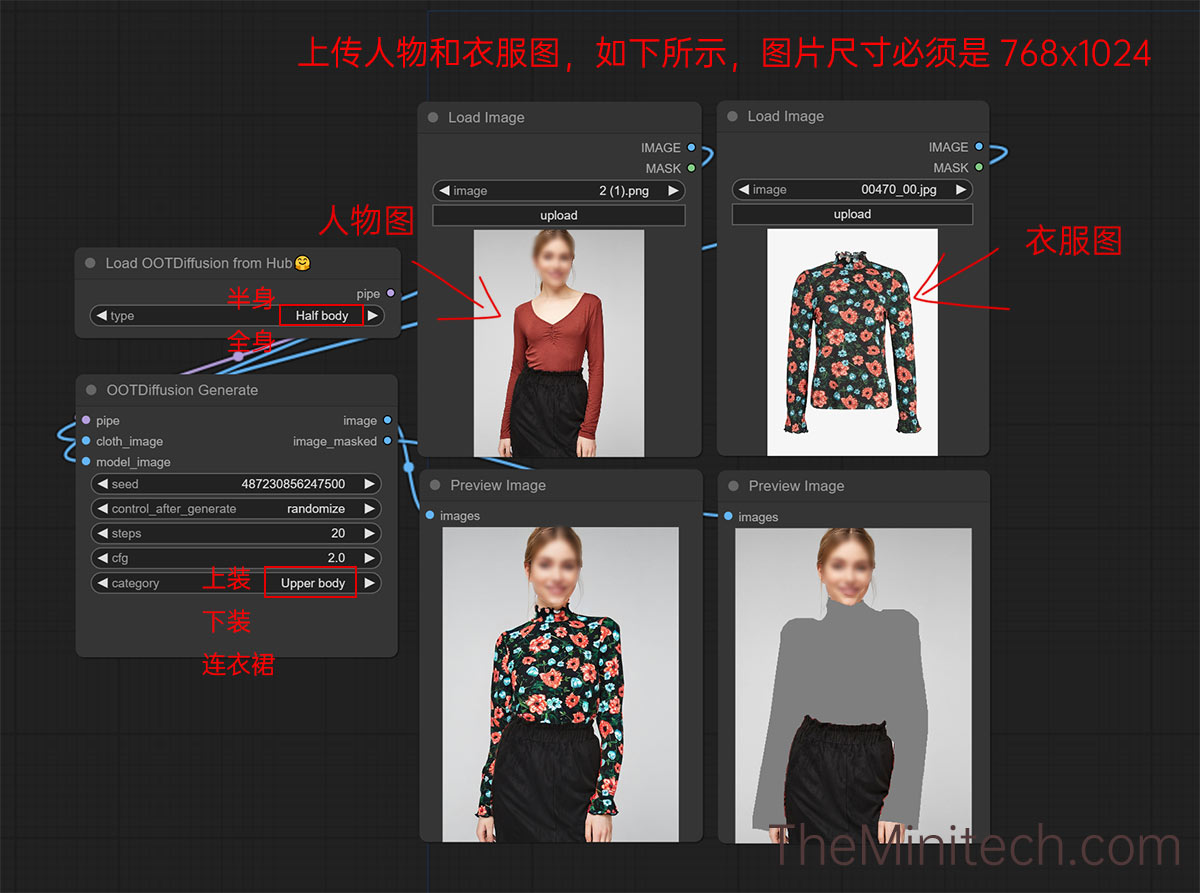The width and height of the screenshot is (1200, 893).
Task: Click next arrow on 2 (1).png image selector
Action: coord(673,191)
